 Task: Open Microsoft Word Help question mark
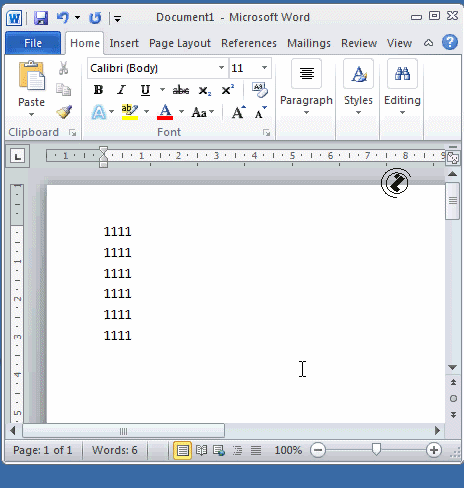tap(450, 43)
